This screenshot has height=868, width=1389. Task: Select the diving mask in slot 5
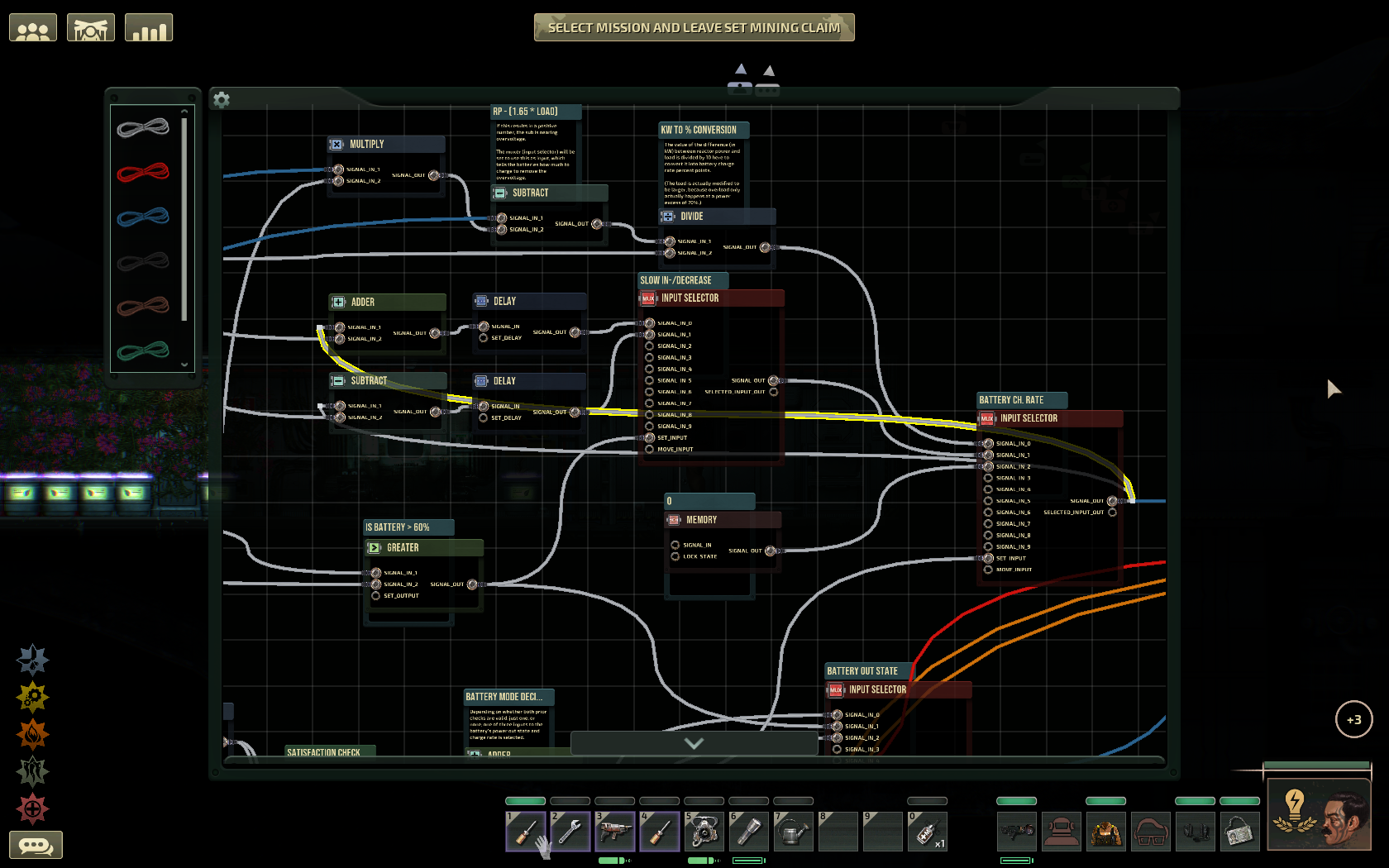(x=704, y=831)
